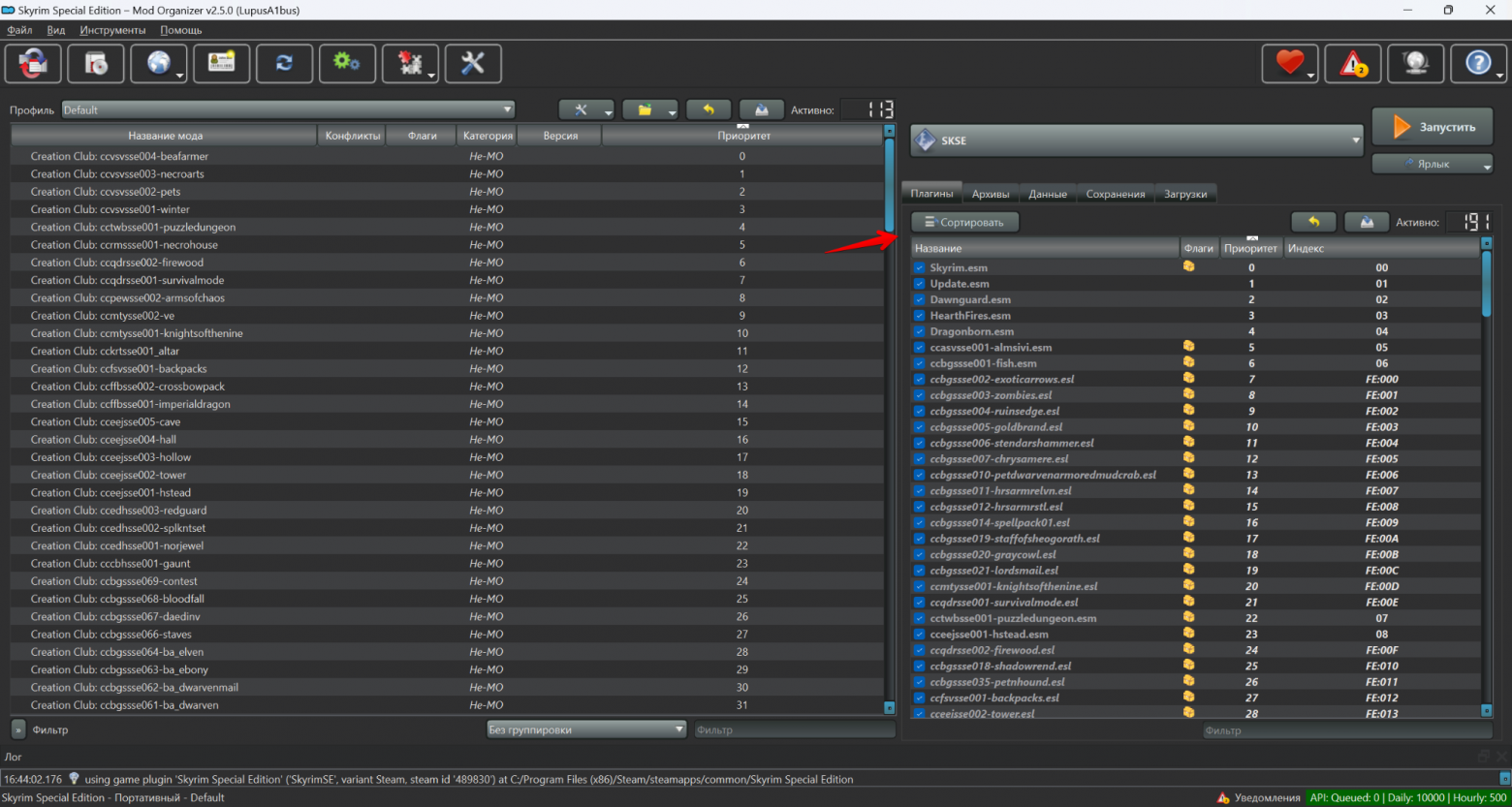
Task: Open the Файл menu
Action: coord(19,30)
